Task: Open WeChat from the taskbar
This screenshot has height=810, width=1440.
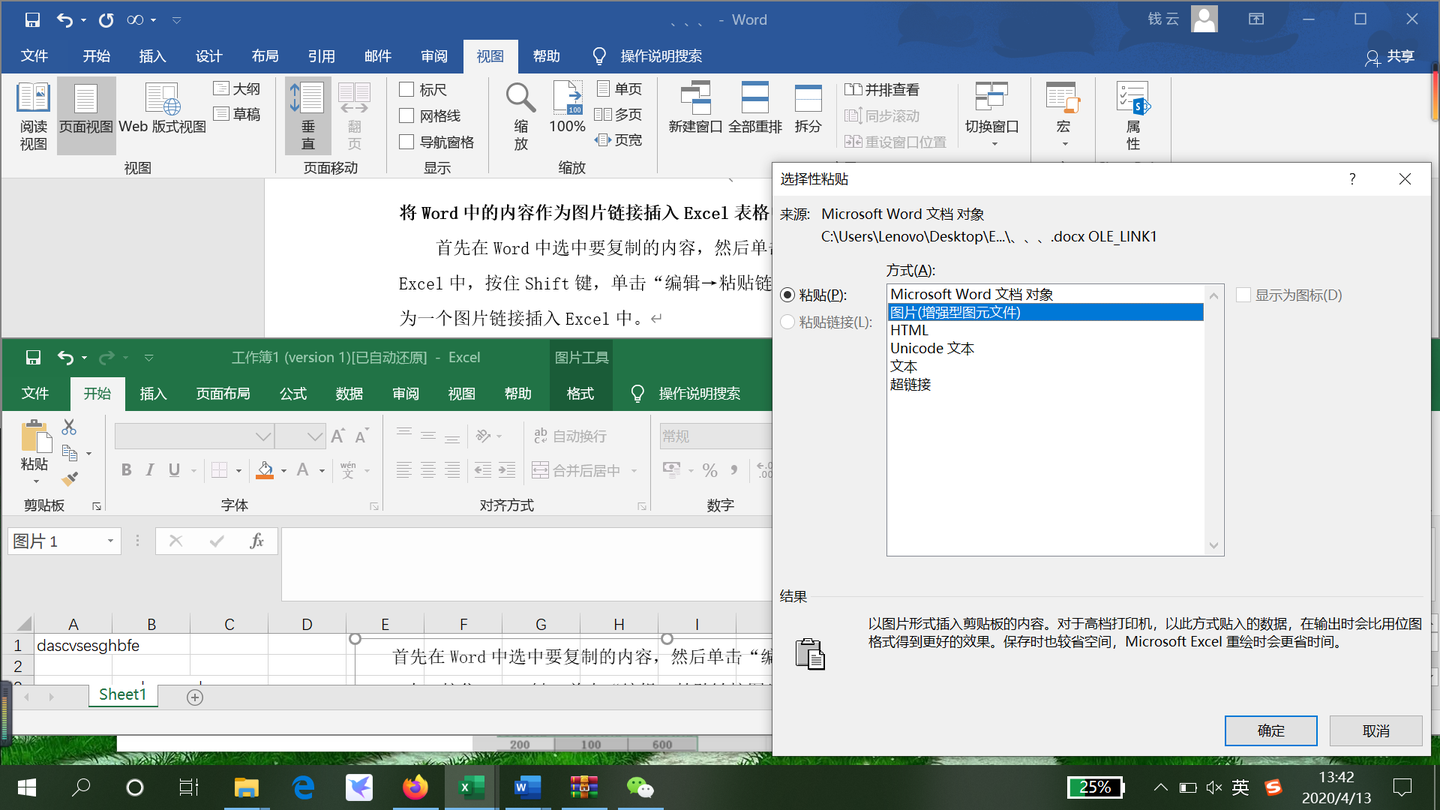Action: (639, 788)
